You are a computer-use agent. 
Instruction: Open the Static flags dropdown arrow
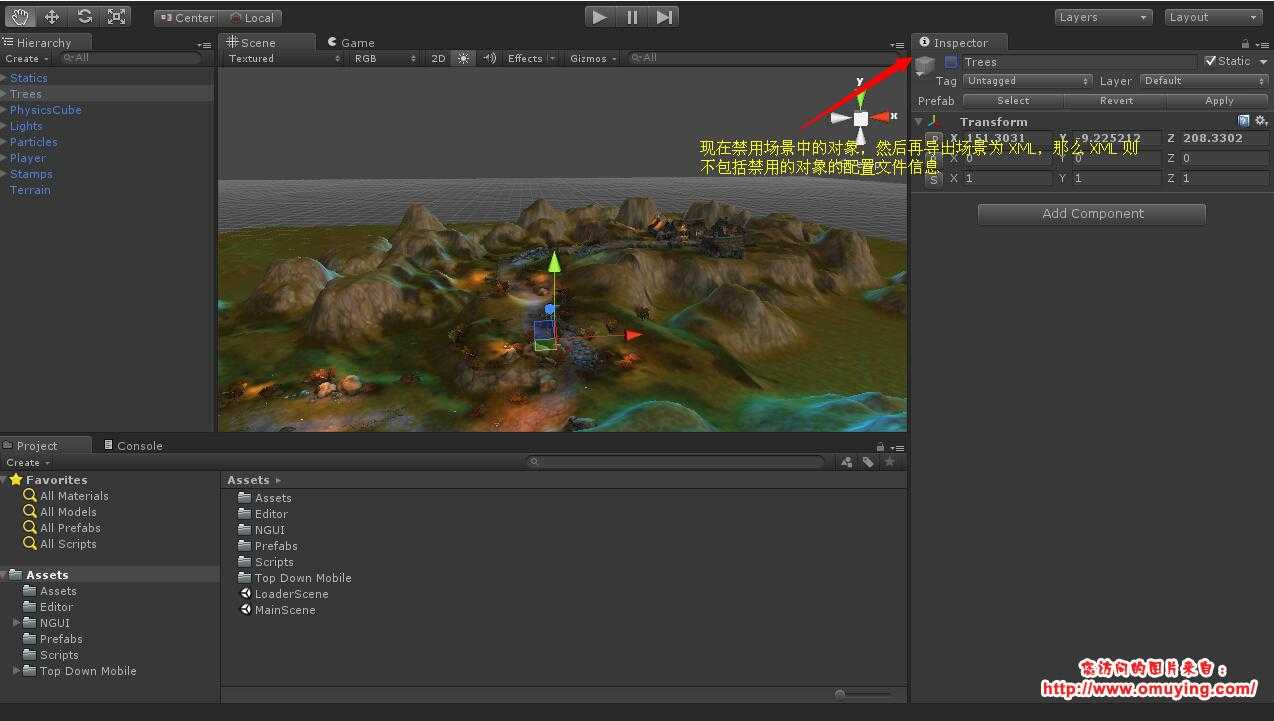pyautogui.click(x=1263, y=62)
